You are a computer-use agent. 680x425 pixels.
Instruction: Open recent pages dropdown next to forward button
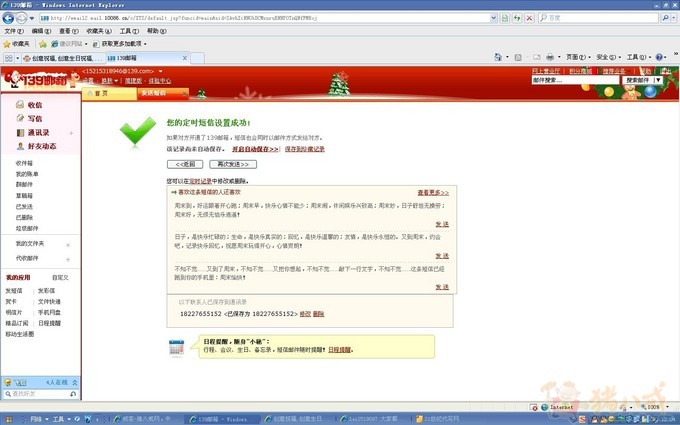click(32, 19)
